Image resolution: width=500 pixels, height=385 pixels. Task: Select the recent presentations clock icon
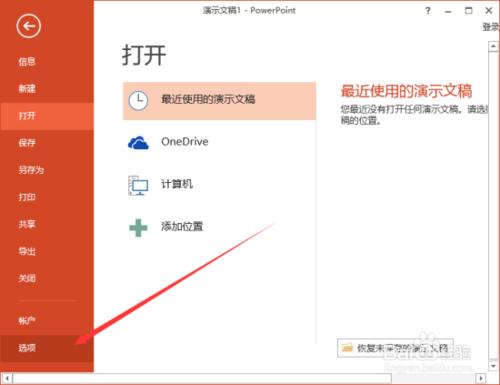click(138, 100)
